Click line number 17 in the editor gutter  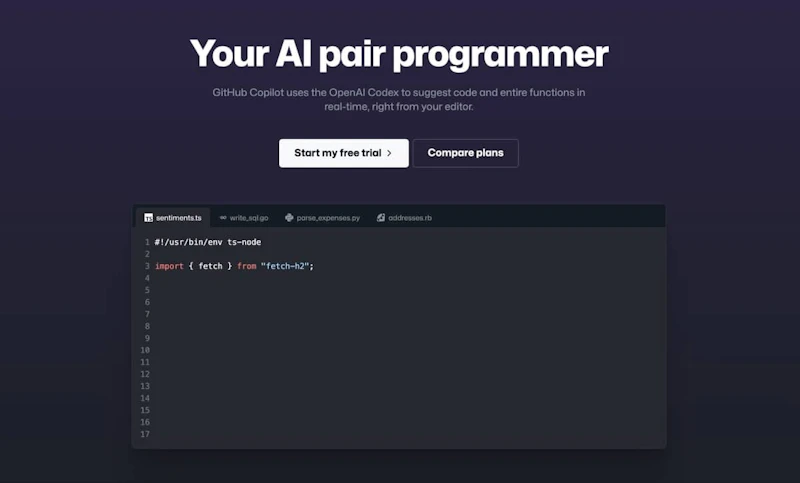coord(145,434)
